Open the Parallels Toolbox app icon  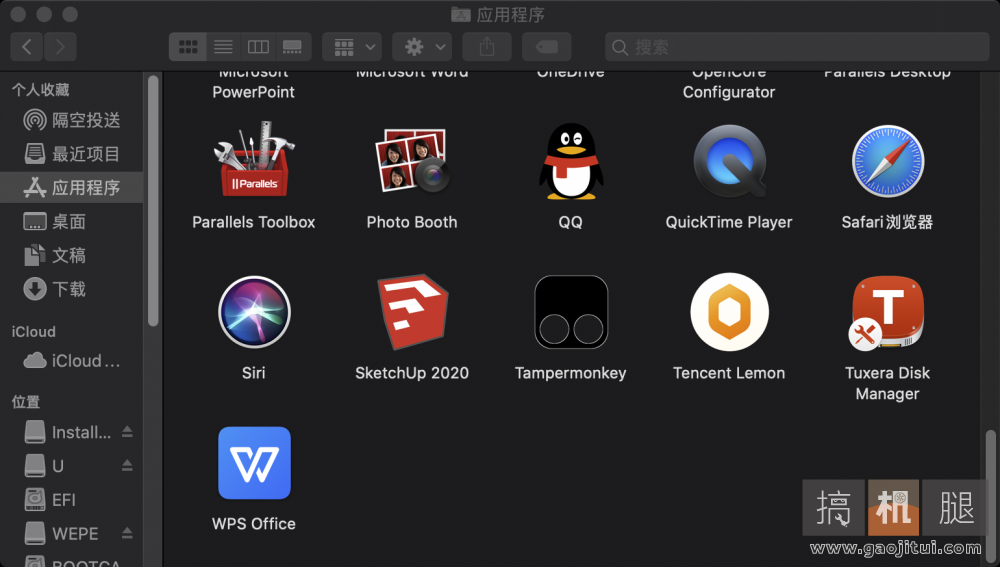(254, 161)
